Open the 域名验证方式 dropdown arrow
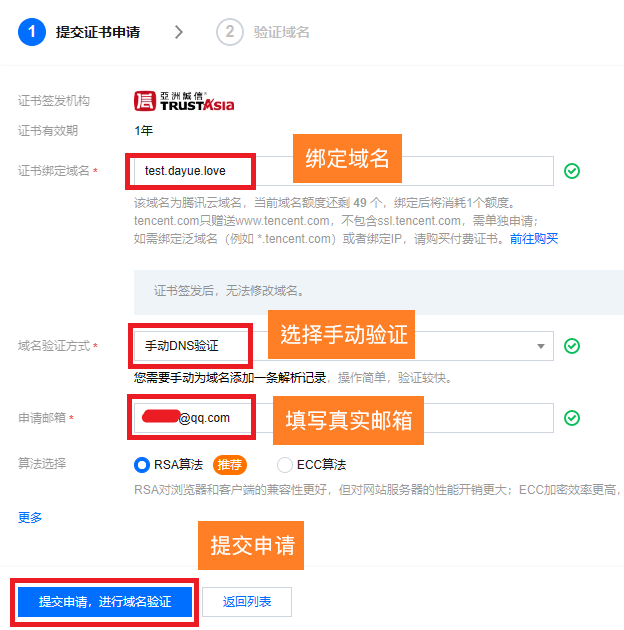Viewport: 624px width, 630px height. (x=541, y=346)
